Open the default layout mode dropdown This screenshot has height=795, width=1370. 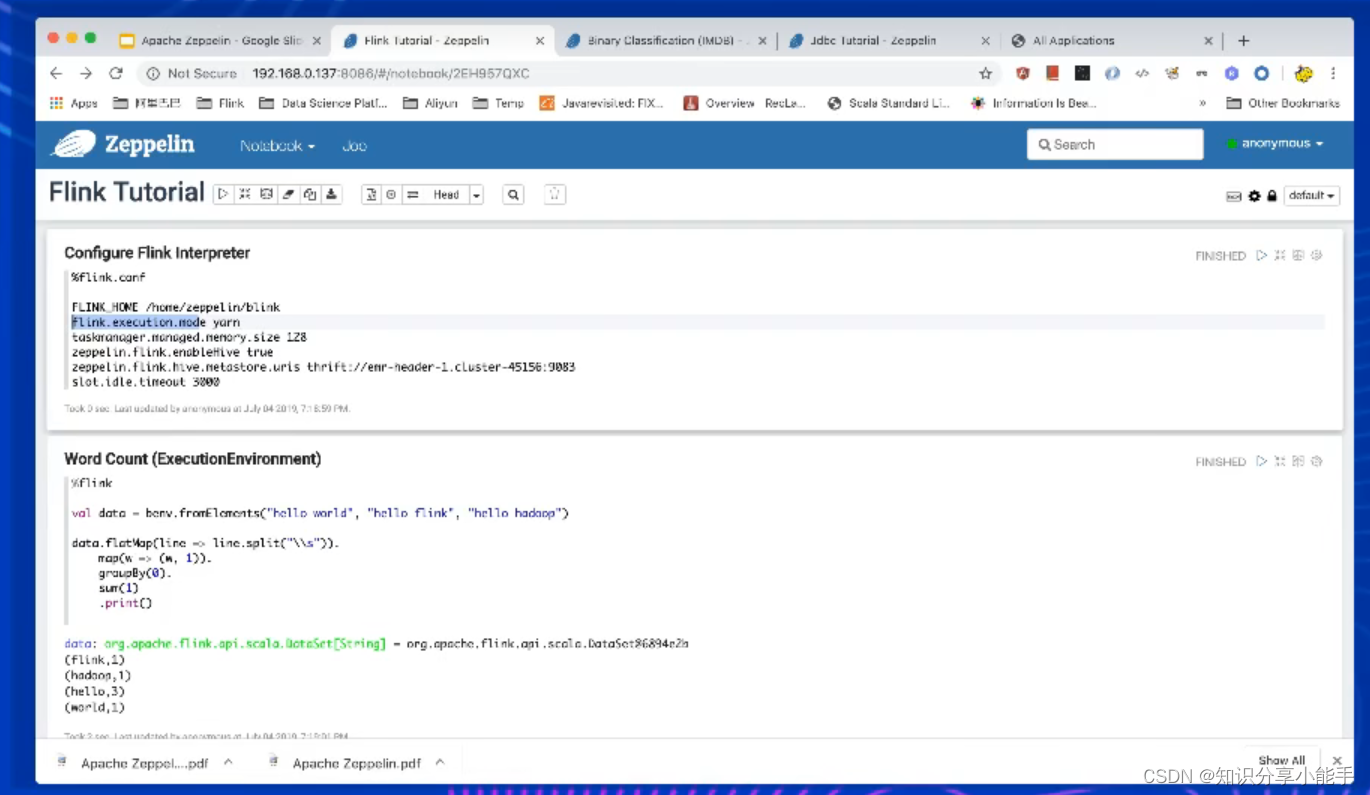1312,196
